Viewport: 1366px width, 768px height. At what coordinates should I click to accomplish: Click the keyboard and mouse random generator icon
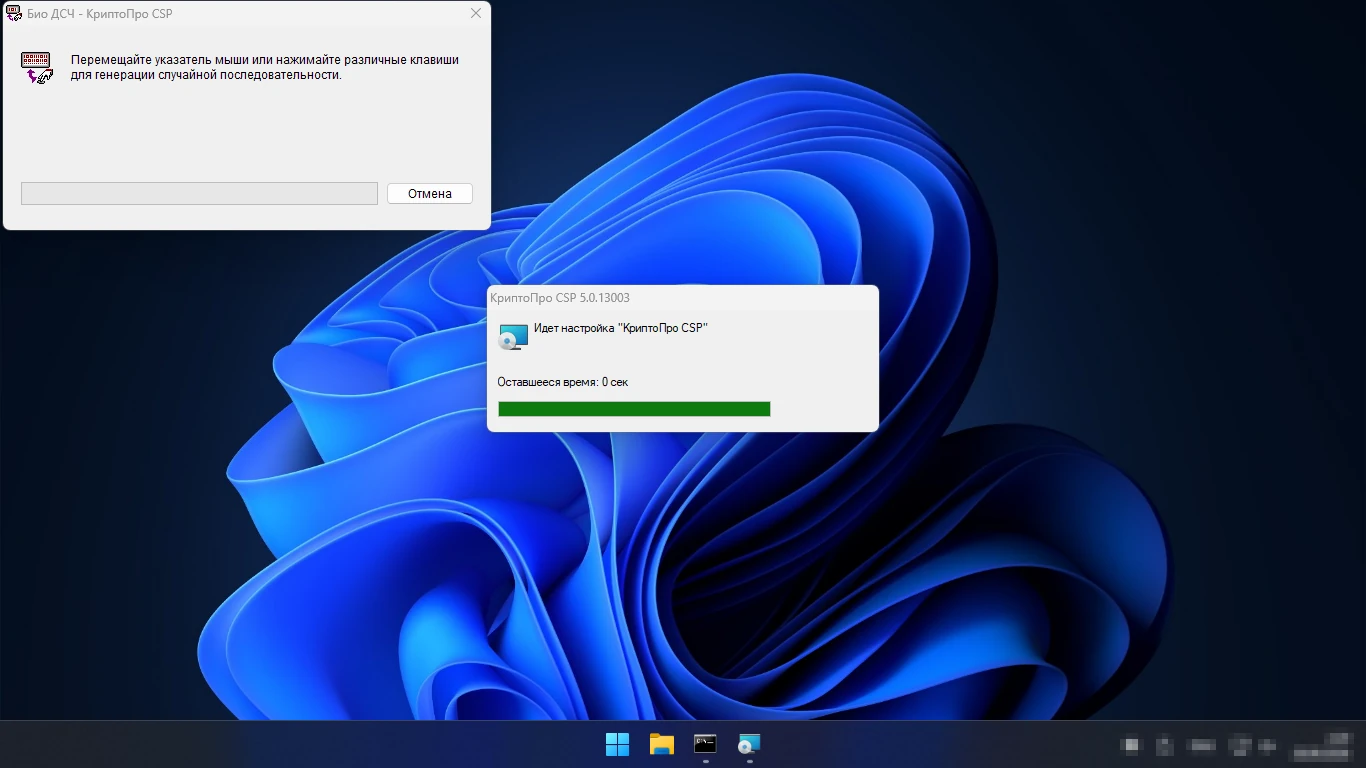click(36, 67)
